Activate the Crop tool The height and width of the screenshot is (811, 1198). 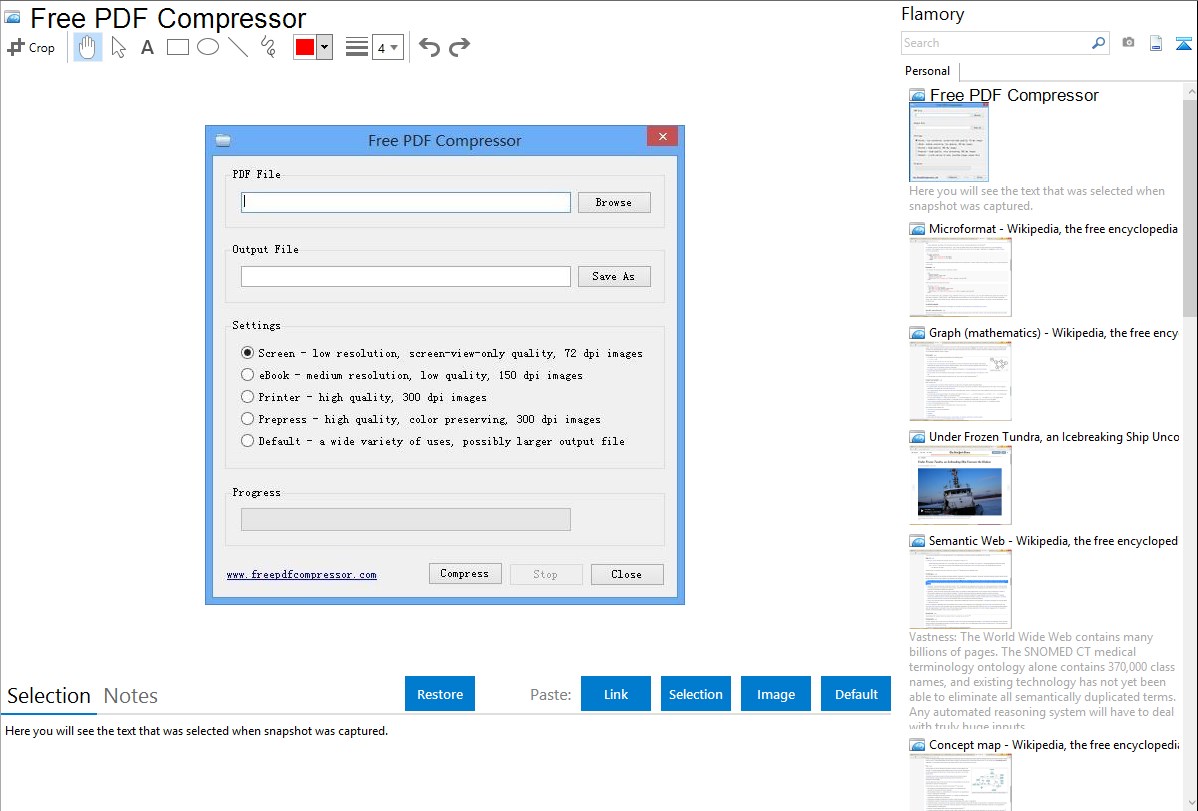click(31, 47)
